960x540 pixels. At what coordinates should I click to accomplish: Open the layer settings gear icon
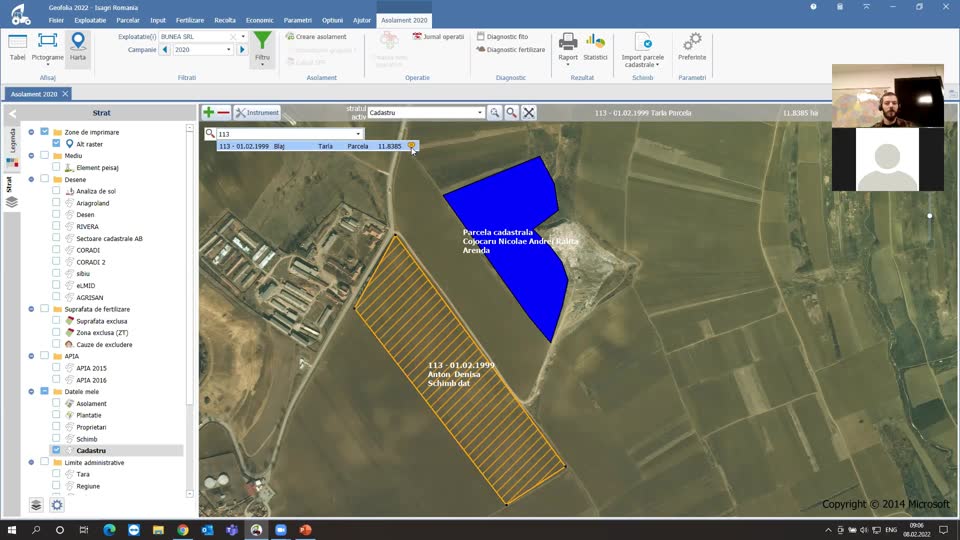tap(57, 505)
